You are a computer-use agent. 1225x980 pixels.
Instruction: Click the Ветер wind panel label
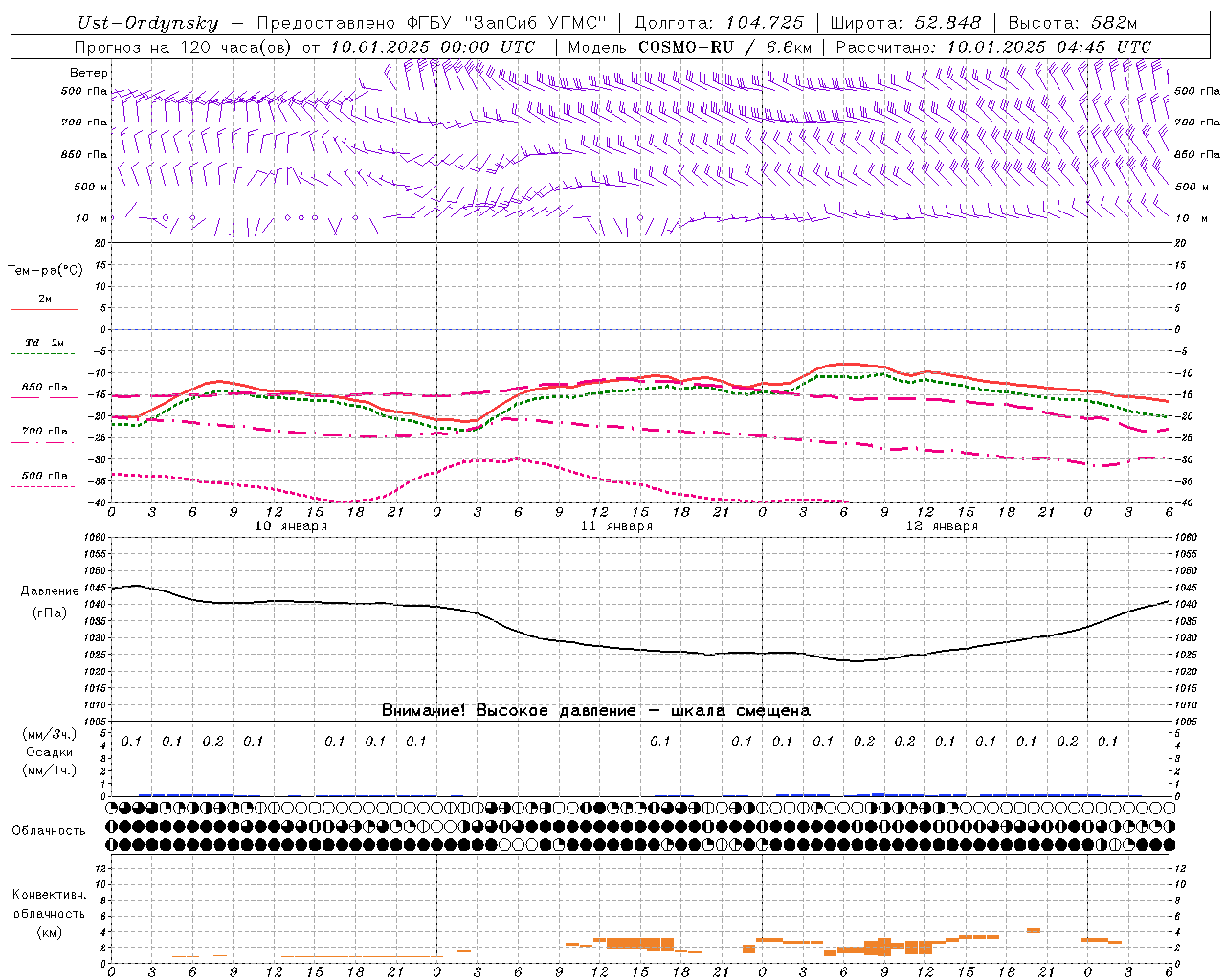pyautogui.click(x=89, y=73)
